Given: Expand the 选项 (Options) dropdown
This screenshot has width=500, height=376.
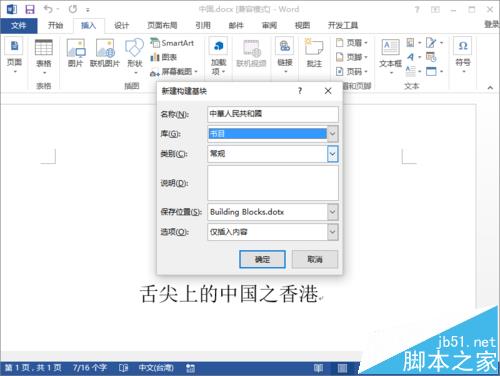Looking at the screenshot, I should pos(332,232).
